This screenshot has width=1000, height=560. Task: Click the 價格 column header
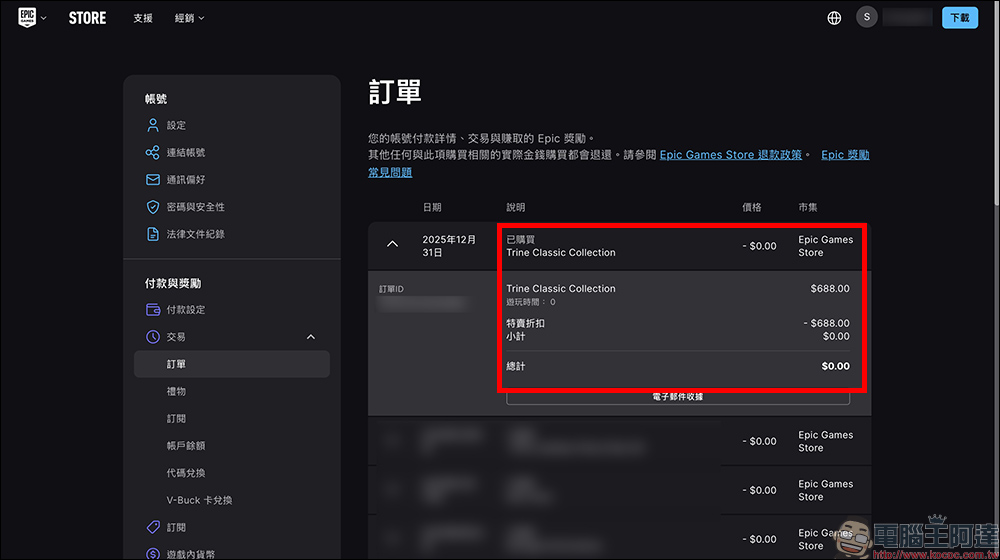[751, 207]
